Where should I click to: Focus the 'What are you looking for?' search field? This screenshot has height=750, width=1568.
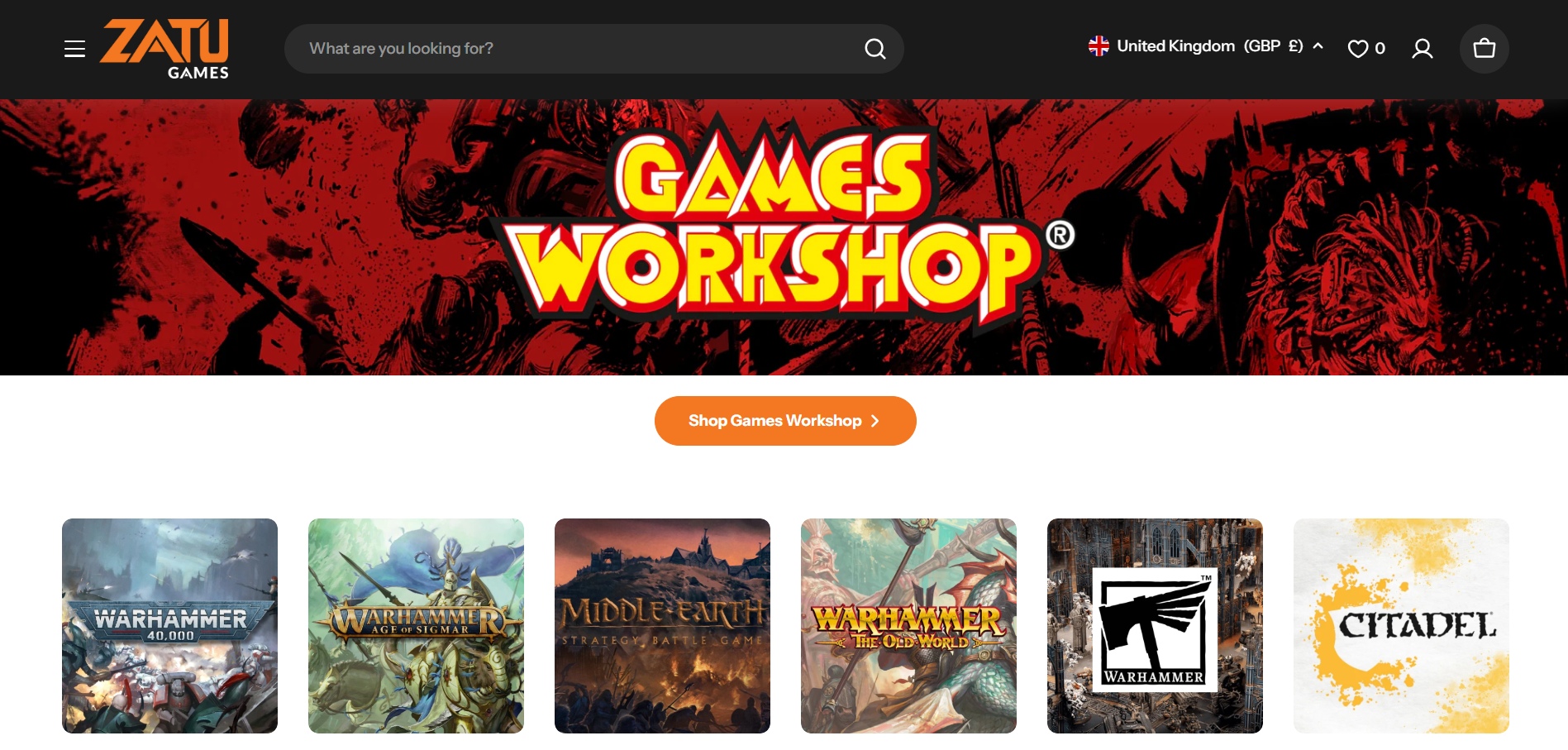[593, 49]
